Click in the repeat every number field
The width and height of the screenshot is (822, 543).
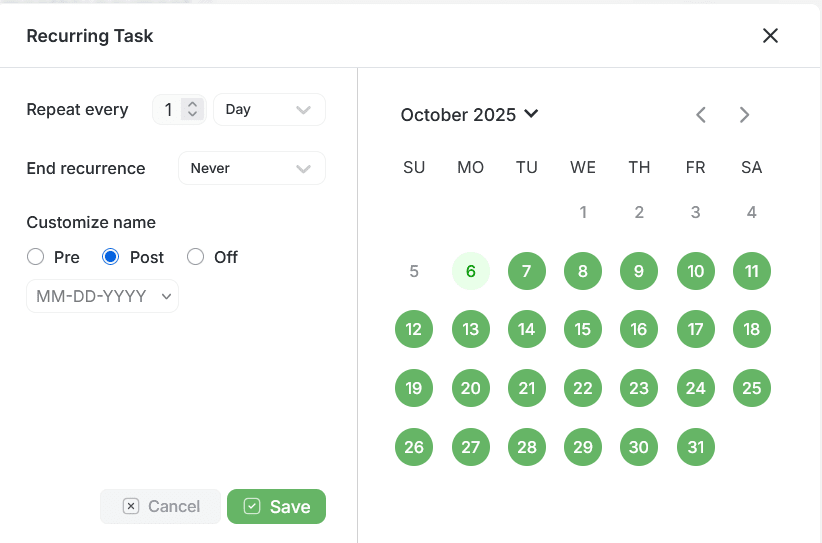point(168,110)
